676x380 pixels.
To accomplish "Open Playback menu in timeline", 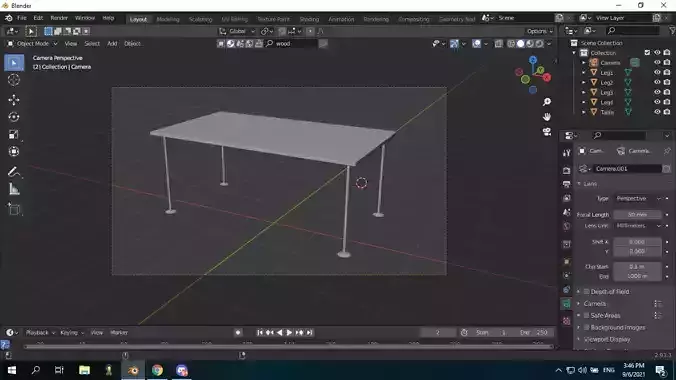I will pos(40,333).
